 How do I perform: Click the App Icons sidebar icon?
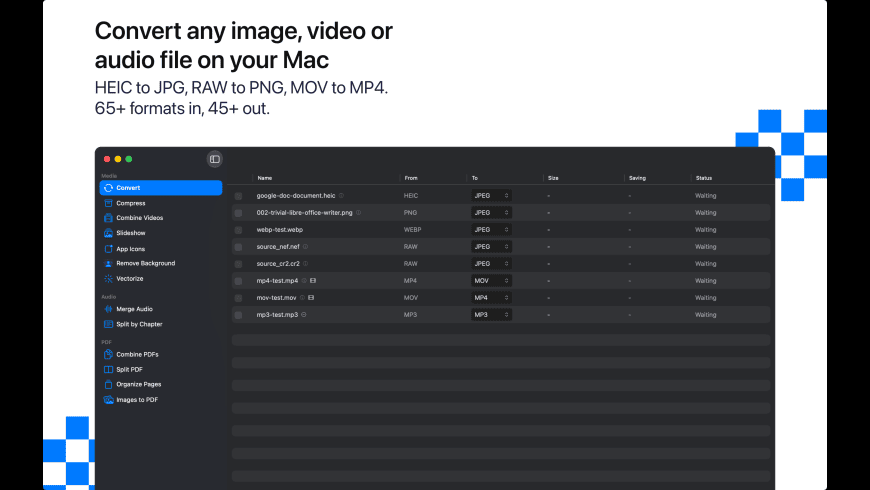[x=108, y=249]
